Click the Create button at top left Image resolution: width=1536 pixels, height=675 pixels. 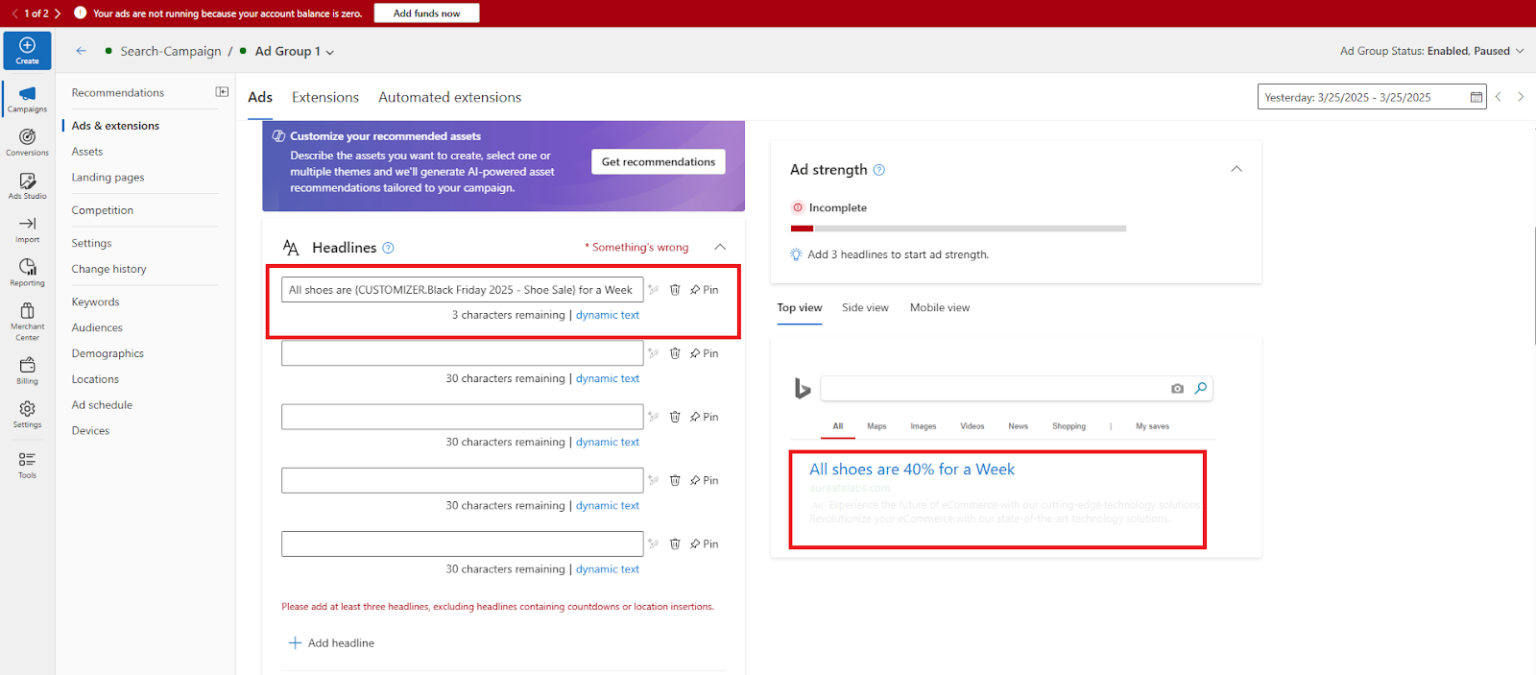tap(27, 50)
